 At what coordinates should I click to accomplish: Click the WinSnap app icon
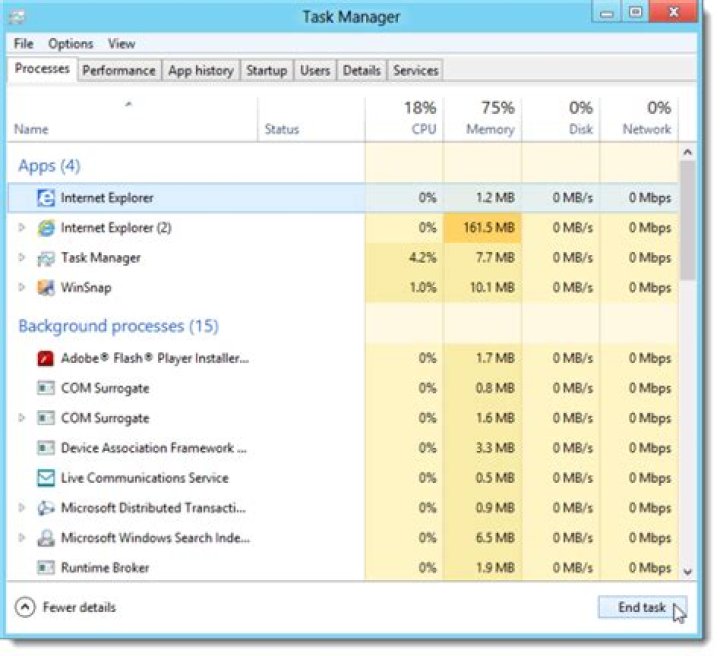(45, 288)
